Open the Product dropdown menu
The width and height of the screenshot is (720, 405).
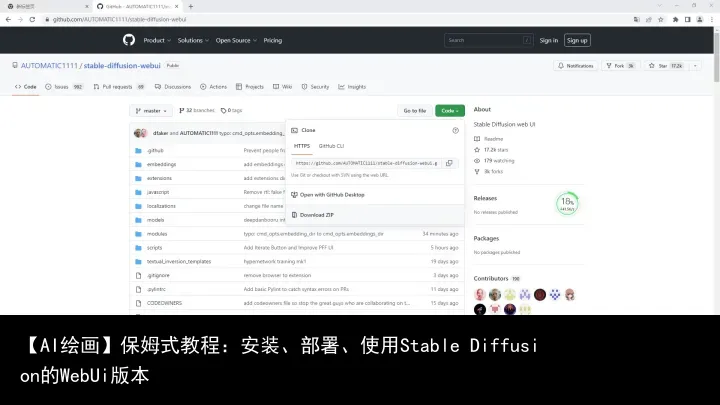157,40
